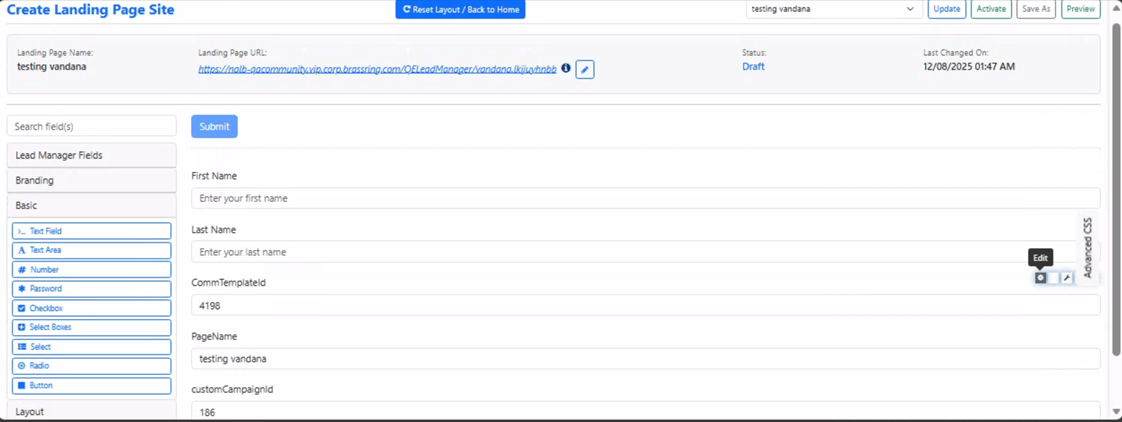Select the Checkbox component in Basic panel
The width and height of the screenshot is (1122, 422).
click(x=91, y=308)
